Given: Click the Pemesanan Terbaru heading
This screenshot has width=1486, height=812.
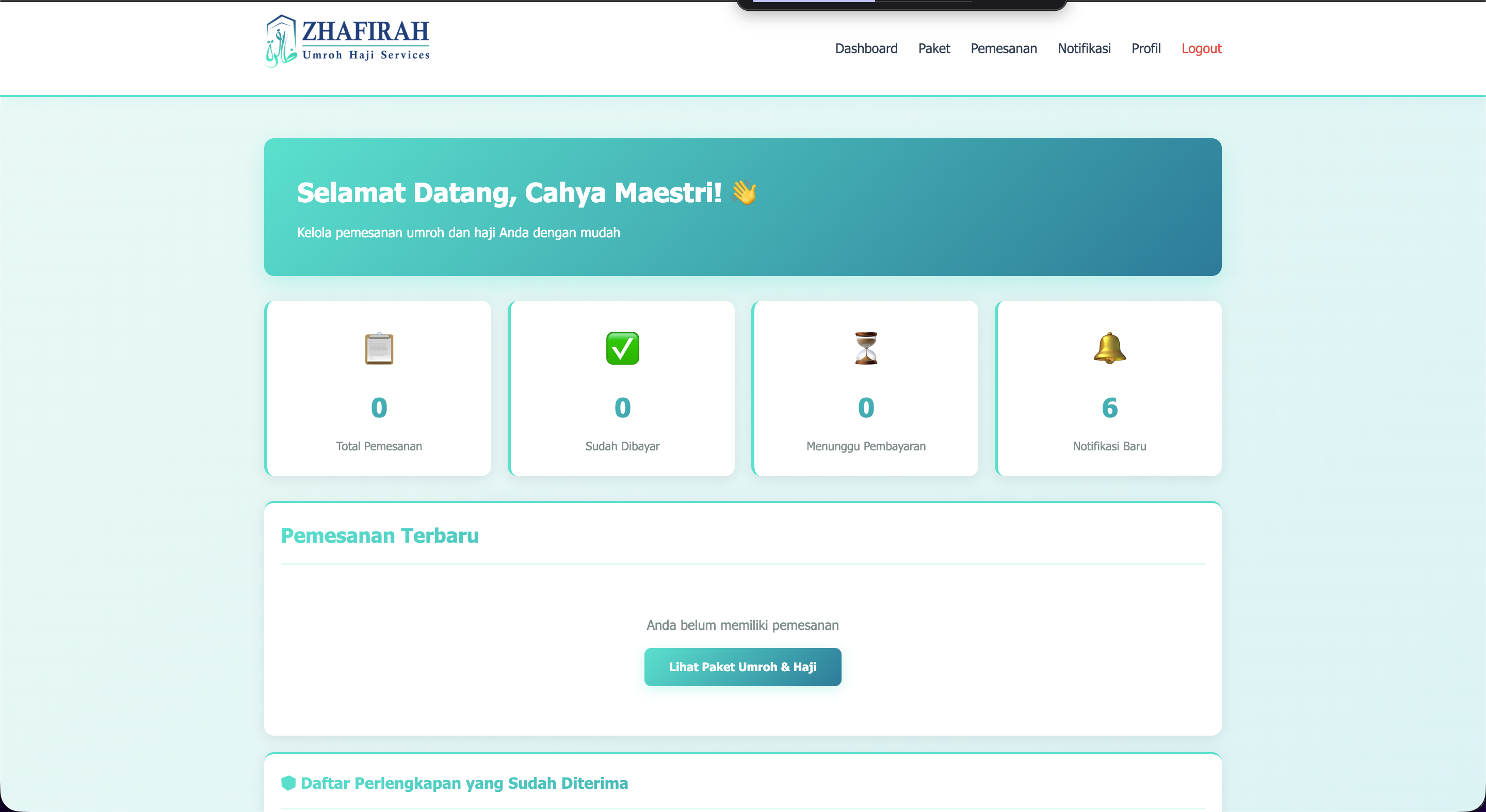Looking at the screenshot, I should pyautogui.click(x=380, y=535).
